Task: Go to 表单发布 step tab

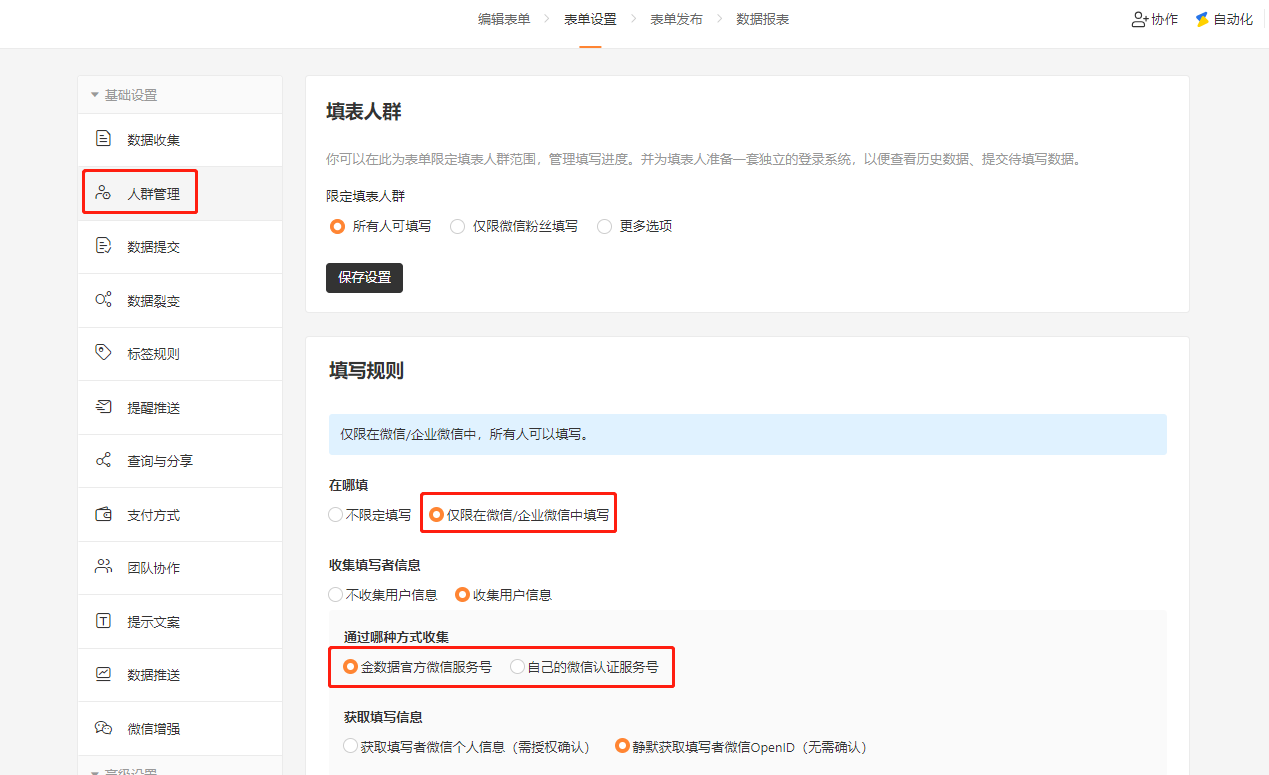Action: pos(676,19)
